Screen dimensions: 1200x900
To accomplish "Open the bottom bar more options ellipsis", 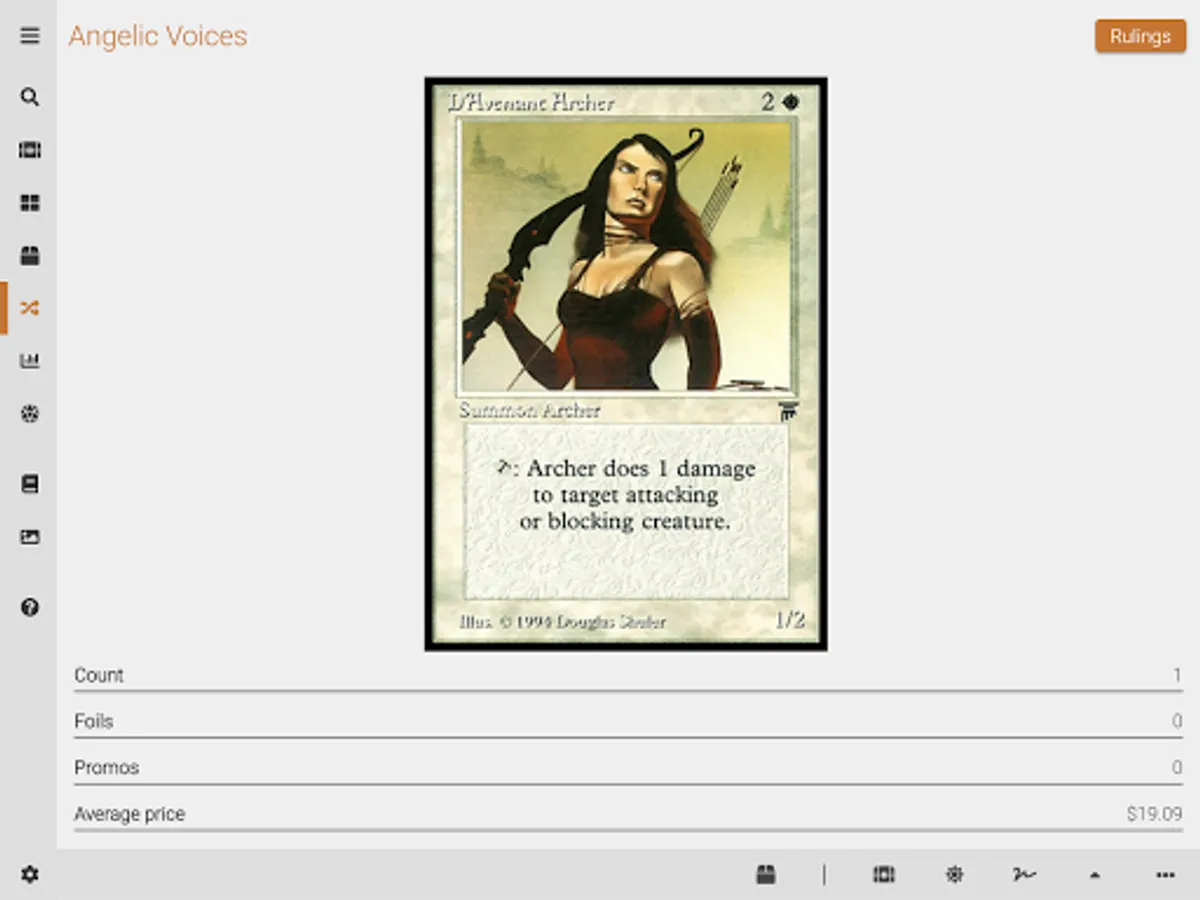I will pos(1165,875).
